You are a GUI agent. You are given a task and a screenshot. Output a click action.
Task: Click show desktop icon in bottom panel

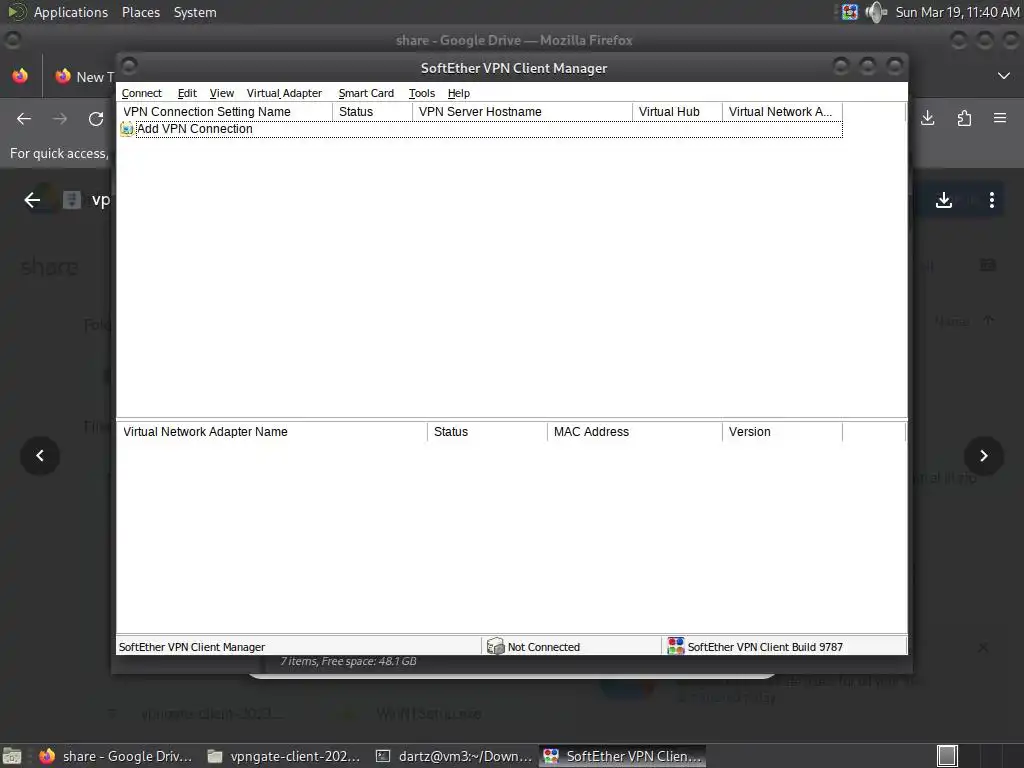(12, 756)
